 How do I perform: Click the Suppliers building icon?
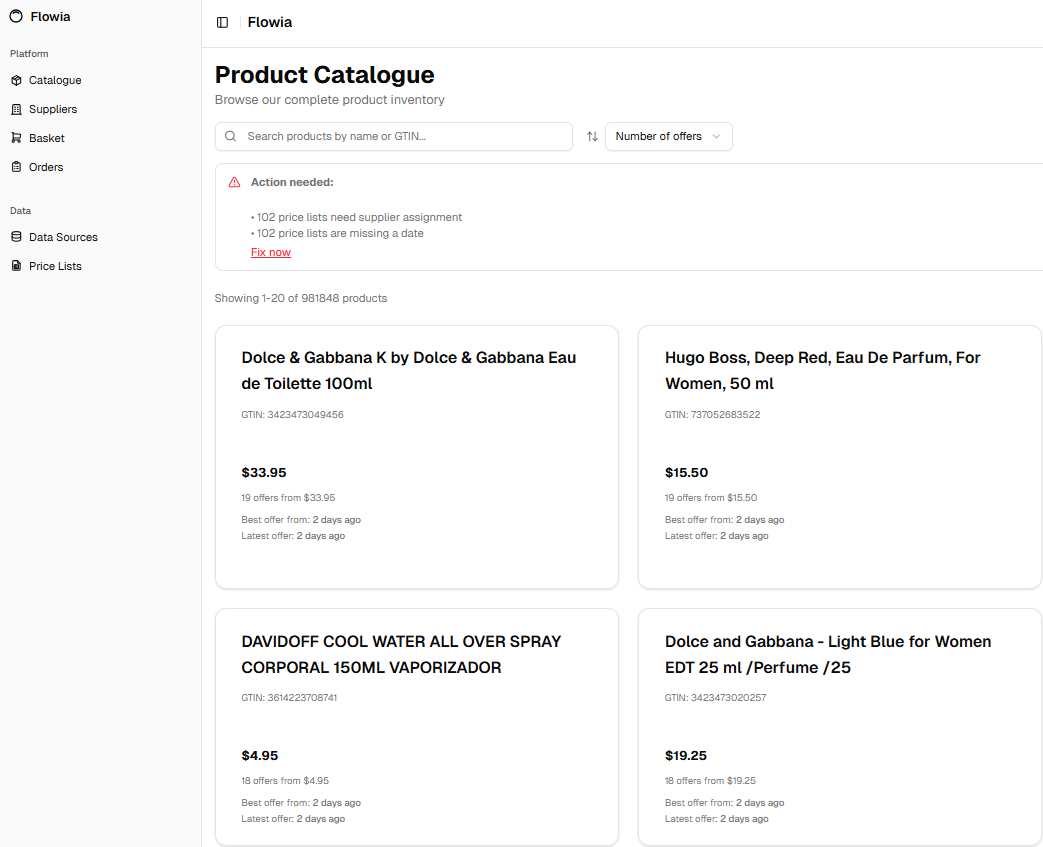pyautogui.click(x=17, y=109)
